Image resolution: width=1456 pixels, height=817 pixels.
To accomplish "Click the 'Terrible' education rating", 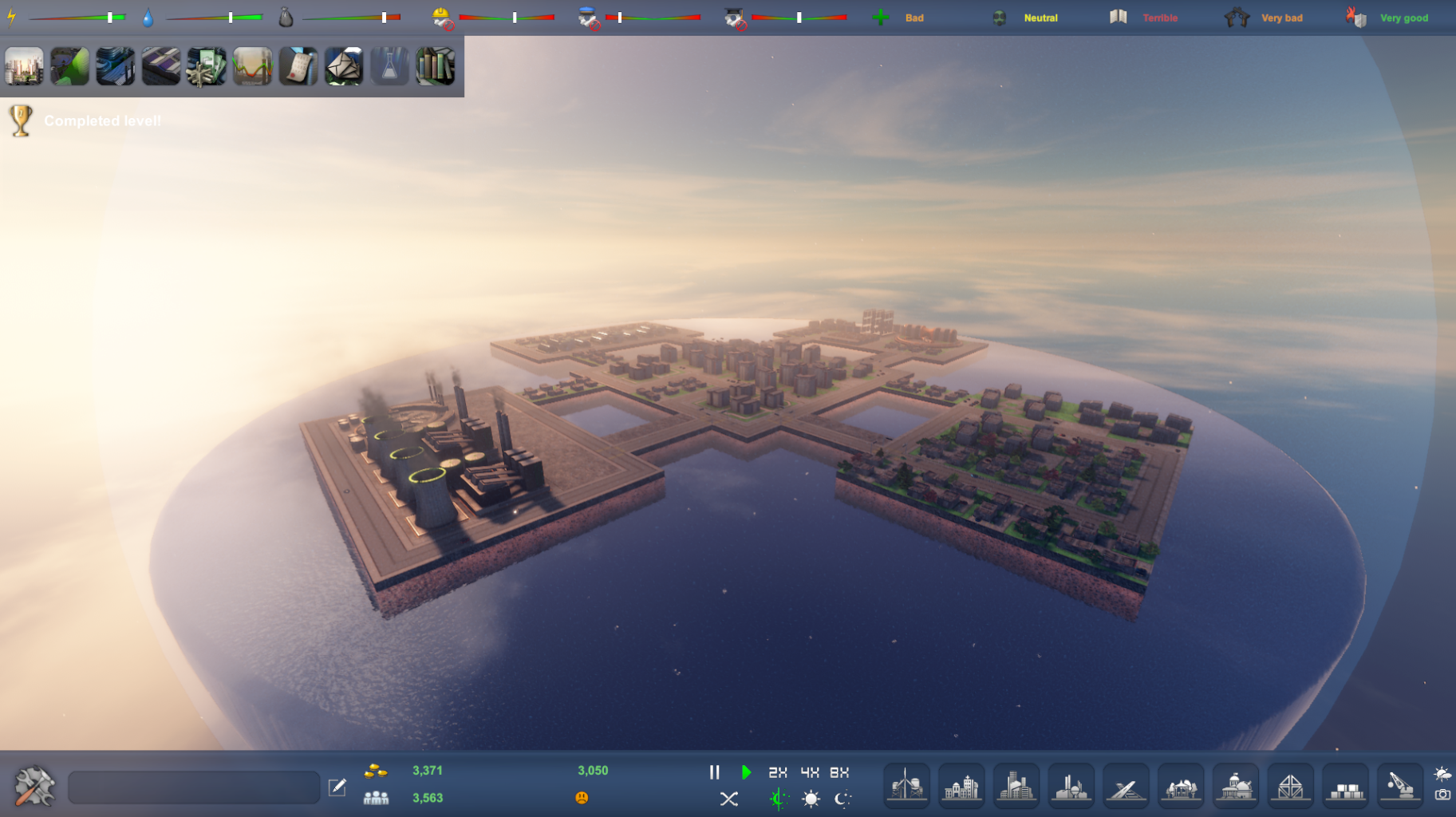I will pyautogui.click(x=1160, y=18).
